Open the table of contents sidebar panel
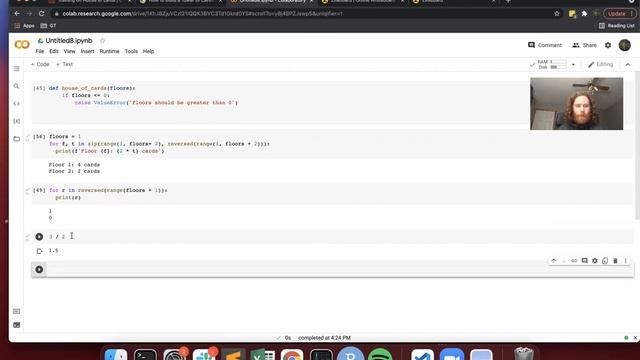The height and width of the screenshot is (360, 640). [x=16, y=69]
